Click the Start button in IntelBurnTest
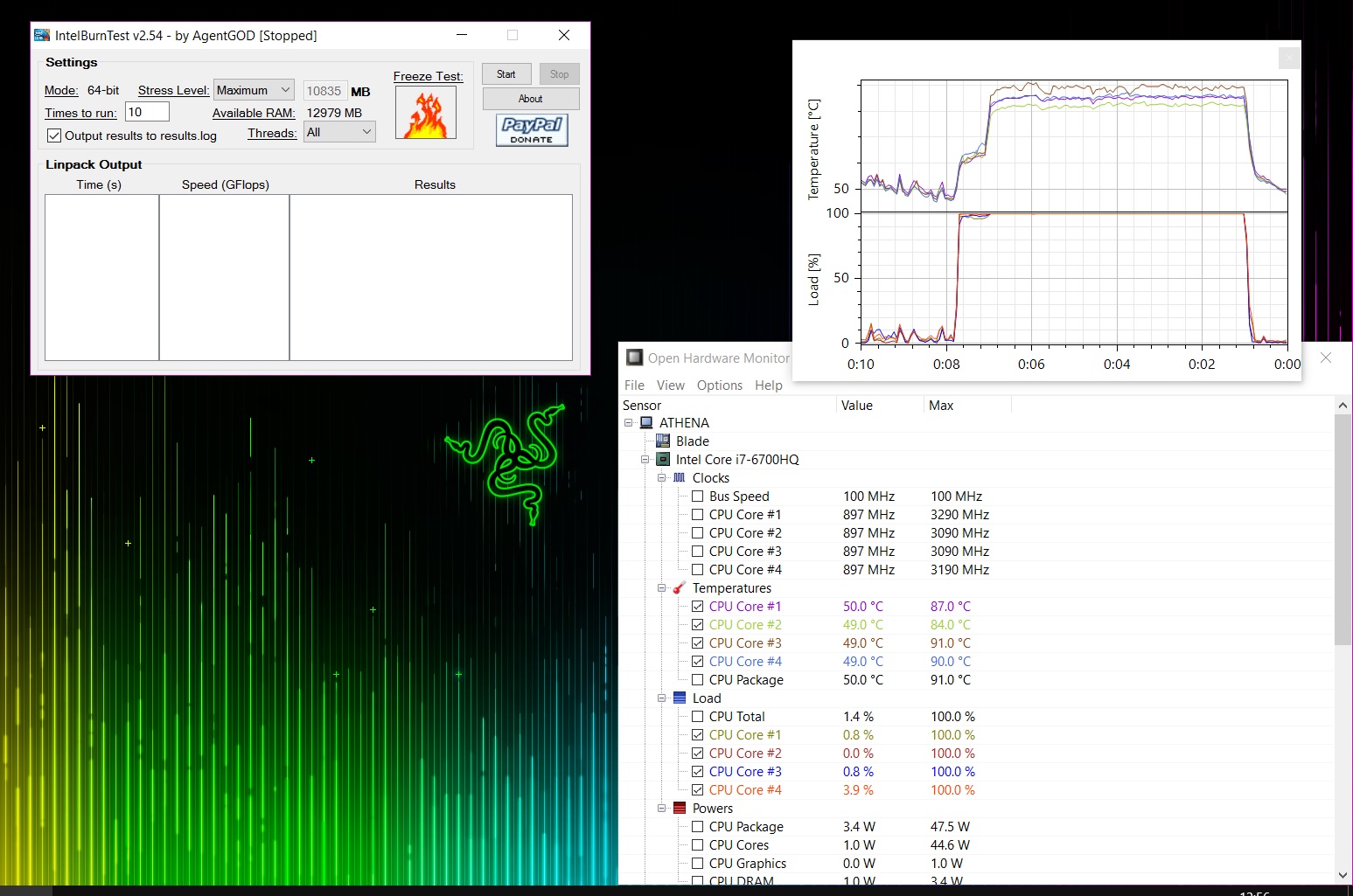 [506, 74]
